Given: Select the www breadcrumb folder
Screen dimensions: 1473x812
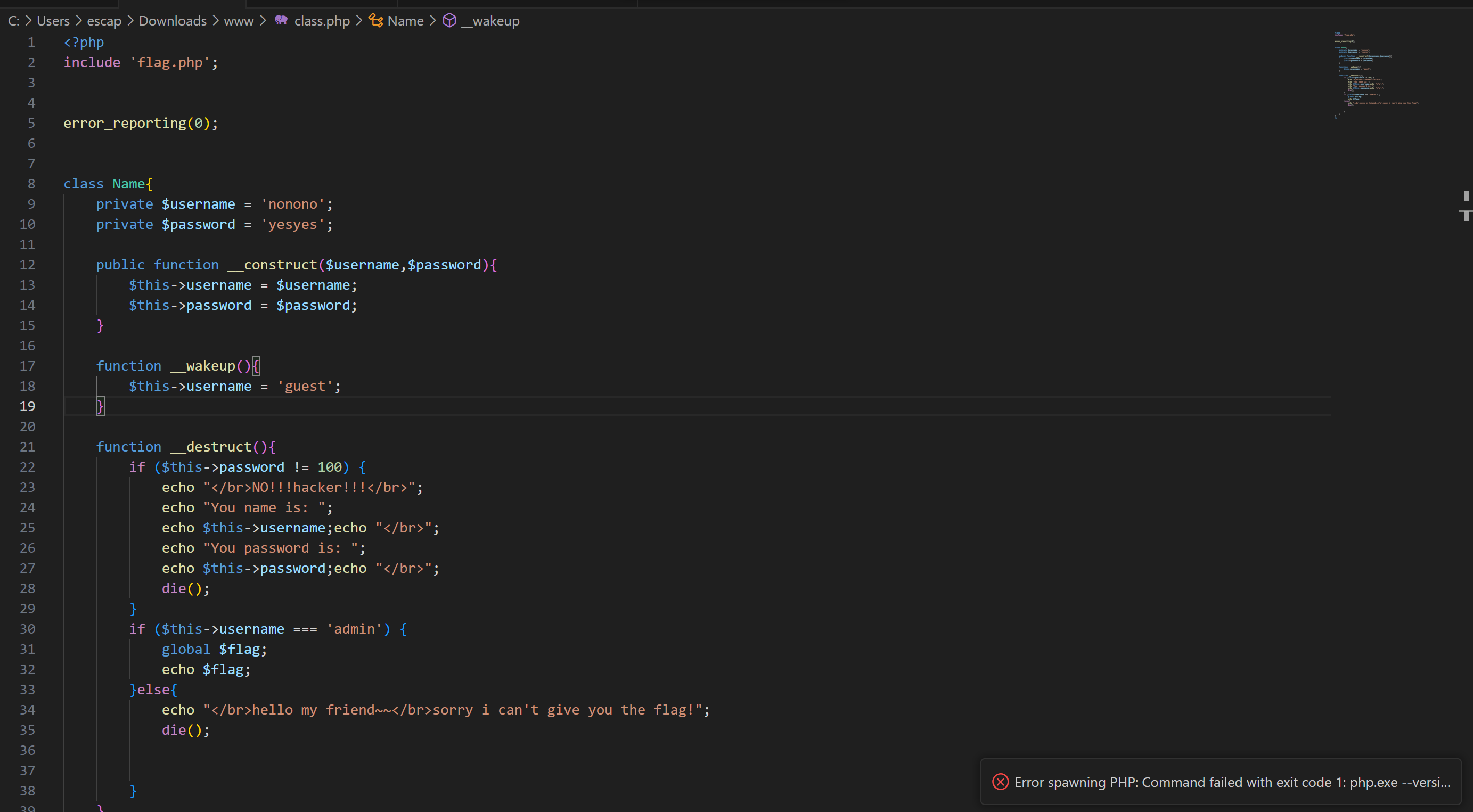Looking at the screenshot, I should pos(239,21).
